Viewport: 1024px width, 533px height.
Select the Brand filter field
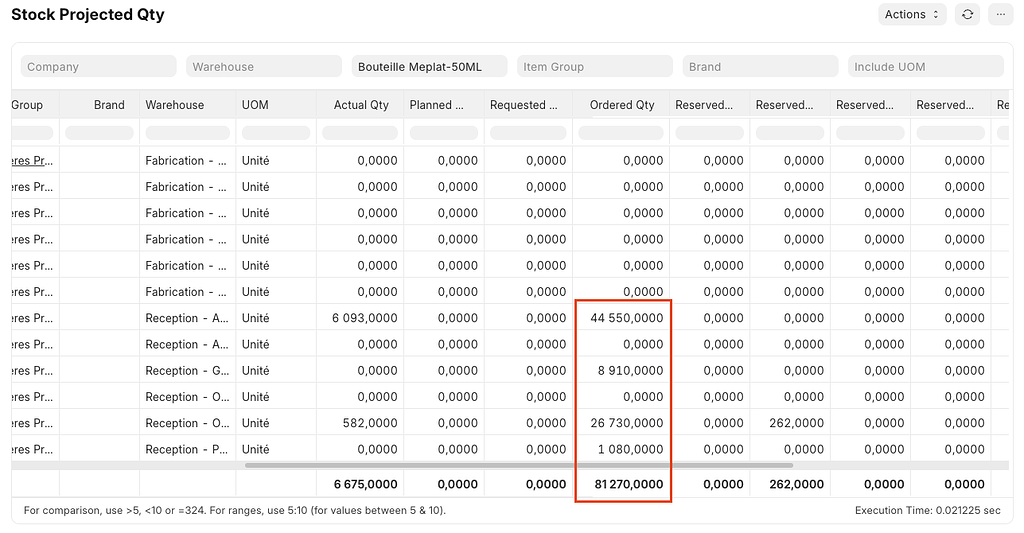[760, 67]
